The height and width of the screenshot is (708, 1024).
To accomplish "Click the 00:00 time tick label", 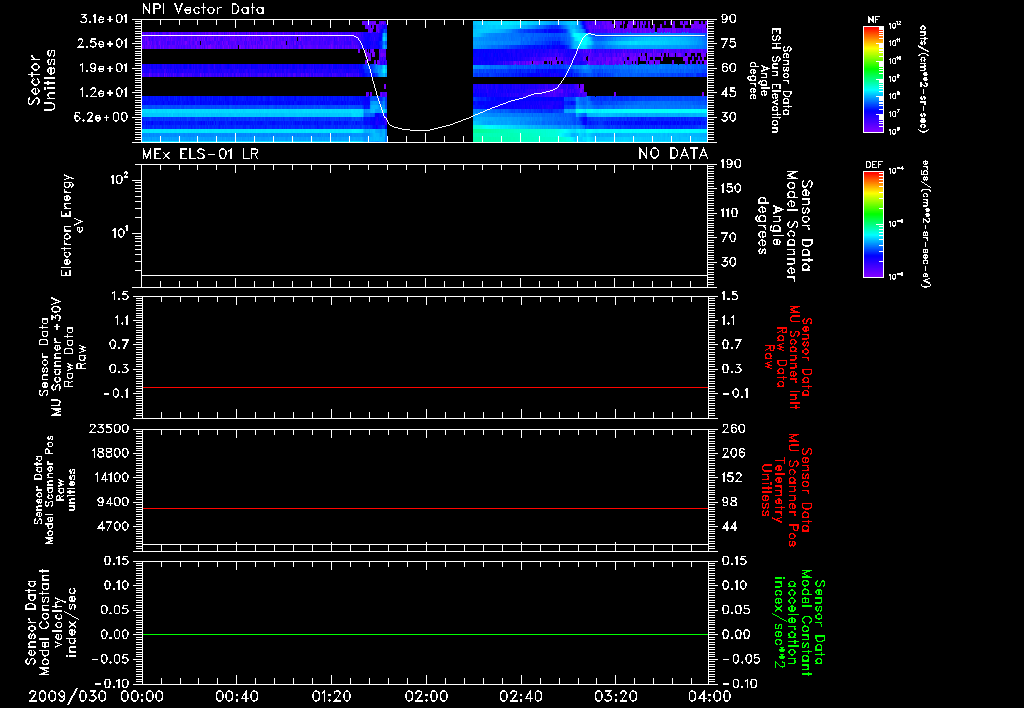I will 142,696.
